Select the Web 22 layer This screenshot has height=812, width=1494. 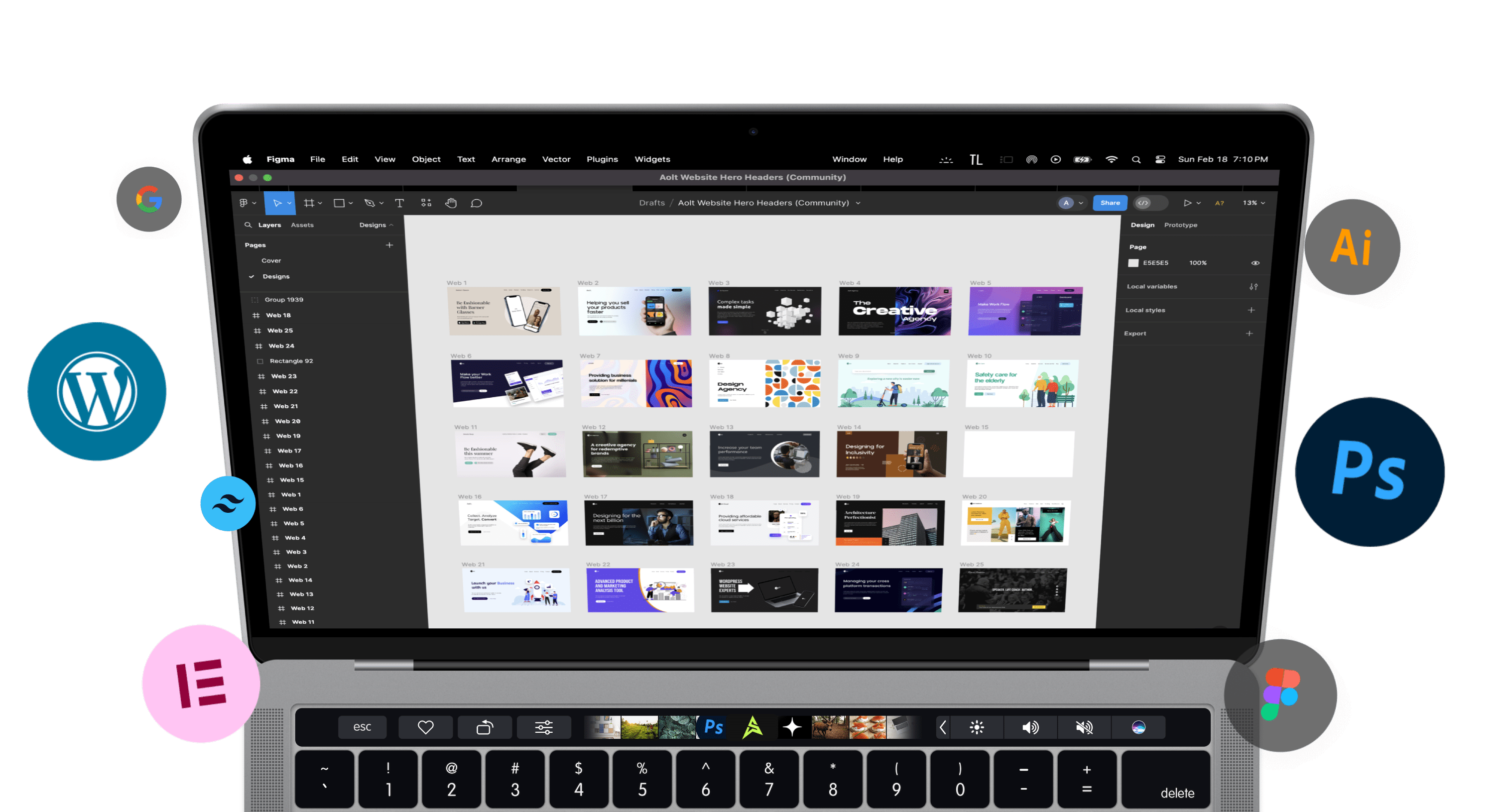click(x=285, y=391)
